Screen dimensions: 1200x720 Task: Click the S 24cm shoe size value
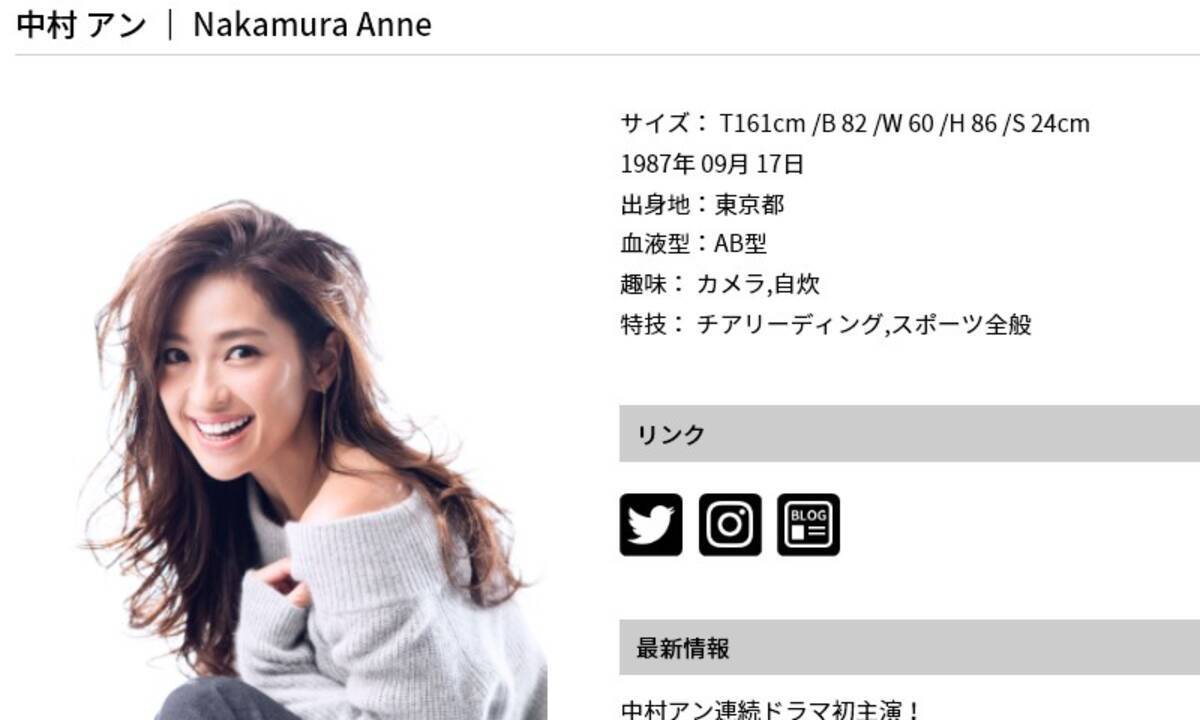[1048, 123]
